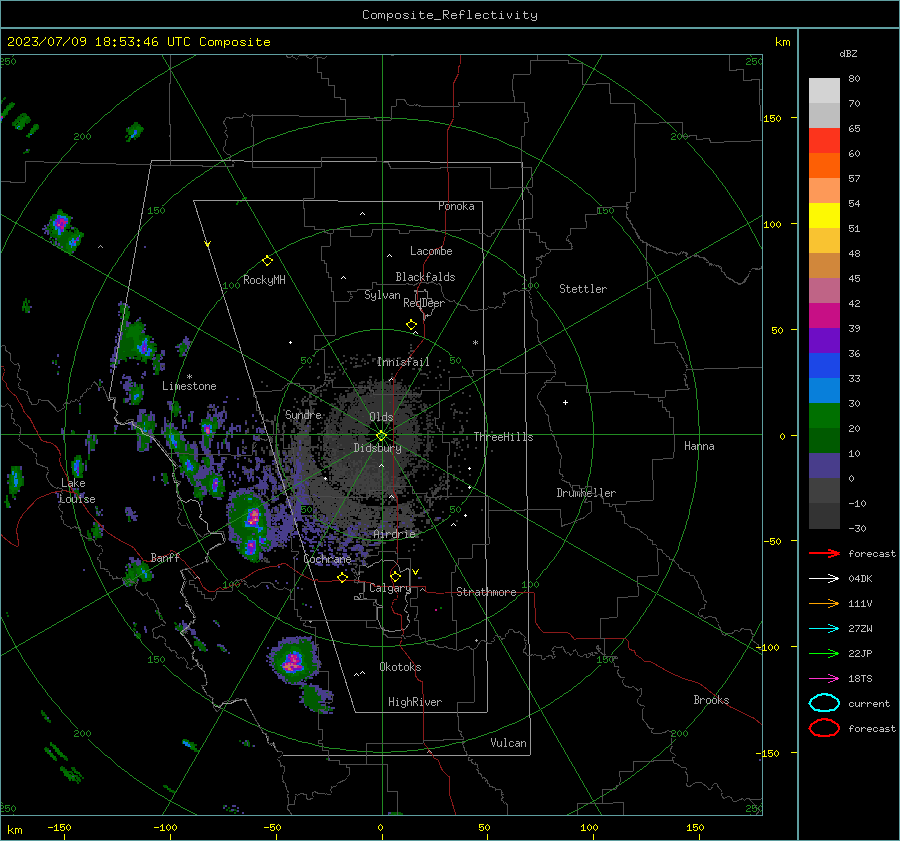The image size is (900, 841).
Task: Click the Olds label
Action: (x=381, y=417)
